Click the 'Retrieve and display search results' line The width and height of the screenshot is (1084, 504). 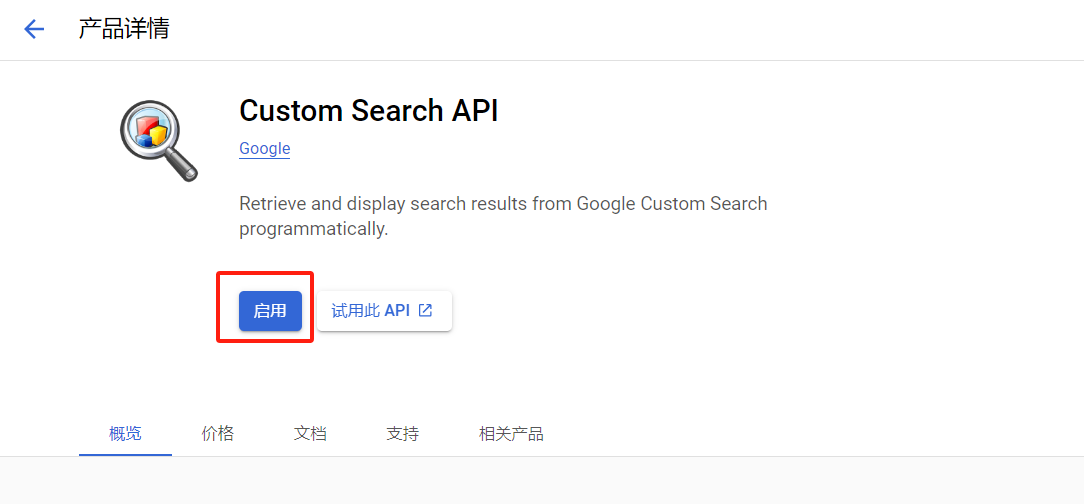tap(503, 204)
